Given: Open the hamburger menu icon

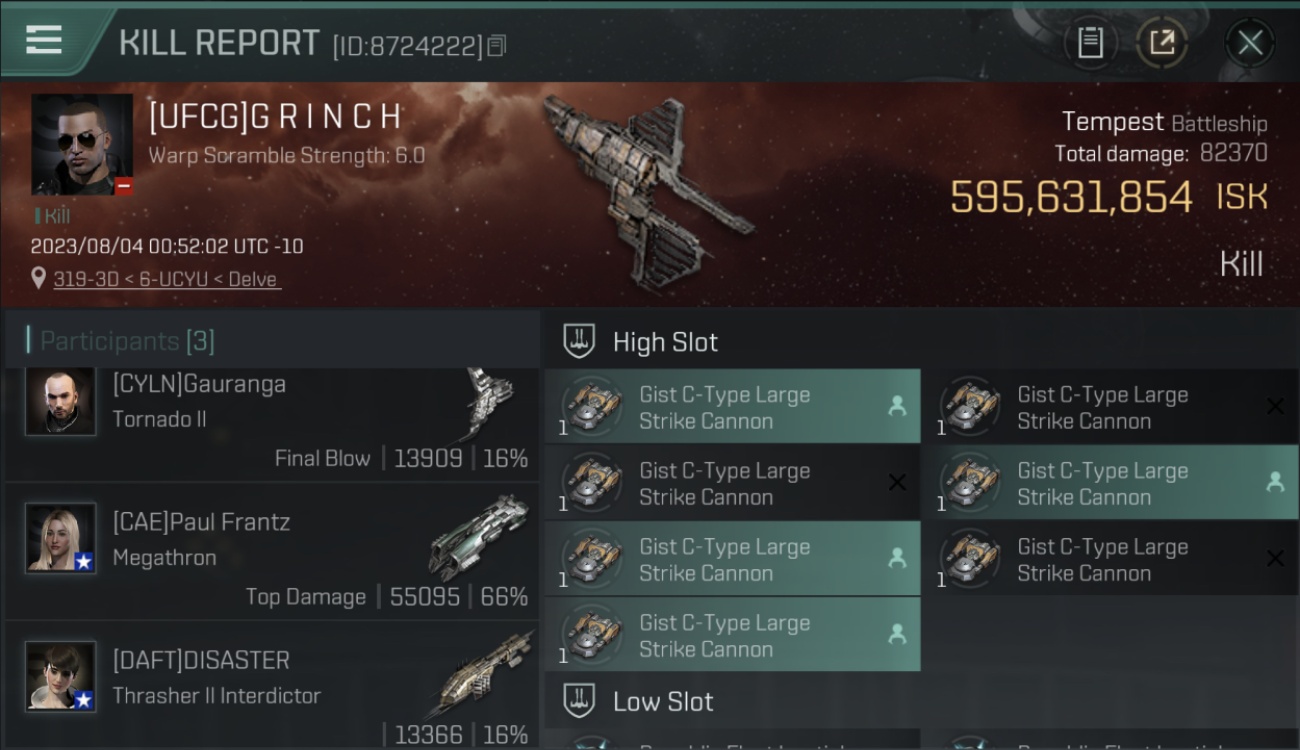Looking at the screenshot, I should pos(44,40).
